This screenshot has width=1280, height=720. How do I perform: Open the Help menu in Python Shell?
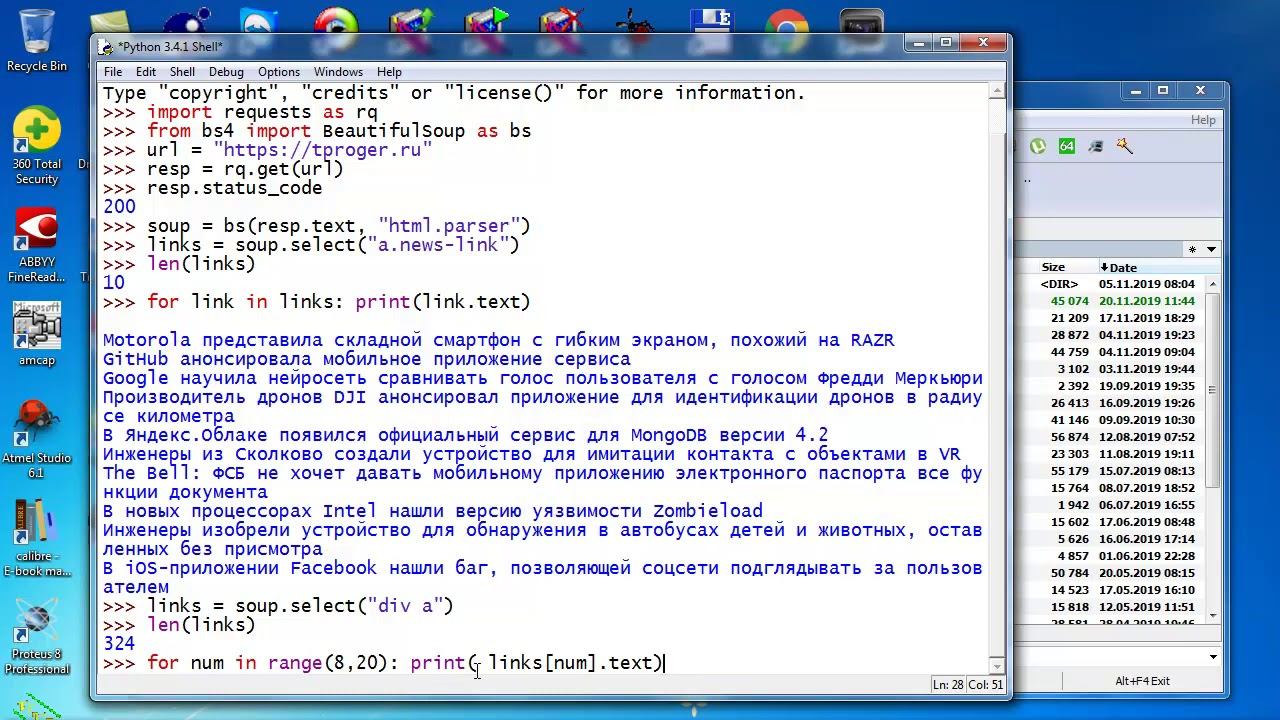[x=389, y=72]
